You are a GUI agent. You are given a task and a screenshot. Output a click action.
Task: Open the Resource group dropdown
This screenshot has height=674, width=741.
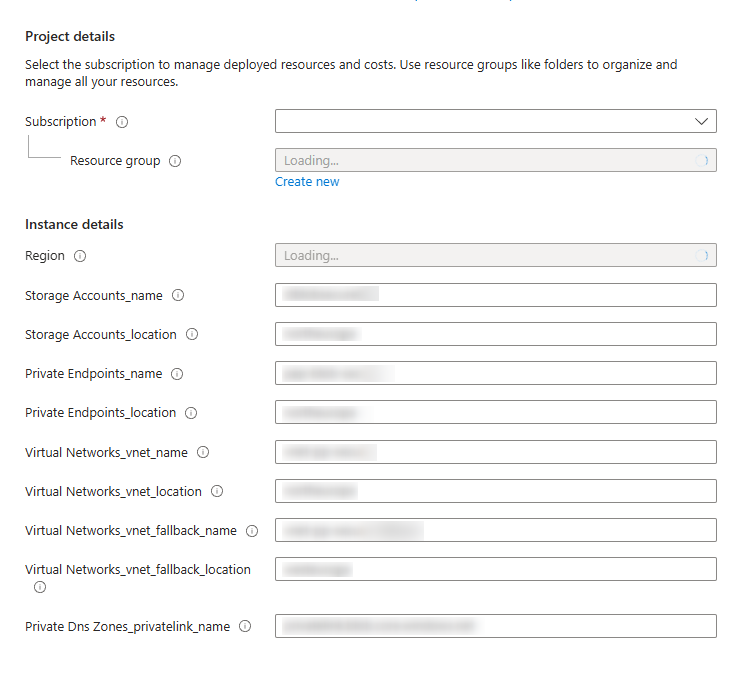(x=495, y=160)
